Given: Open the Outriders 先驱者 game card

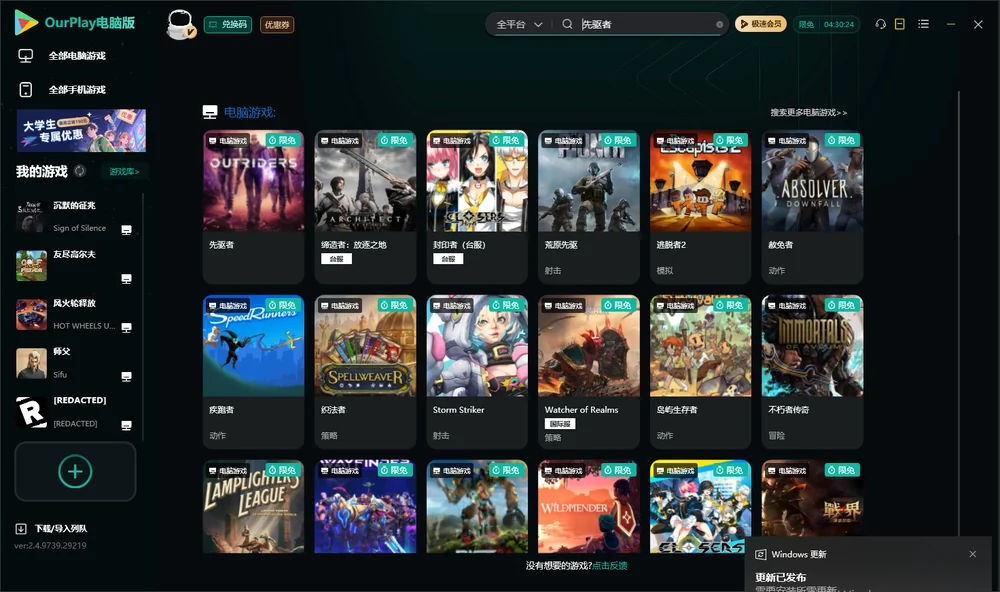Looking at the screenshot, I should coord(253,207).
